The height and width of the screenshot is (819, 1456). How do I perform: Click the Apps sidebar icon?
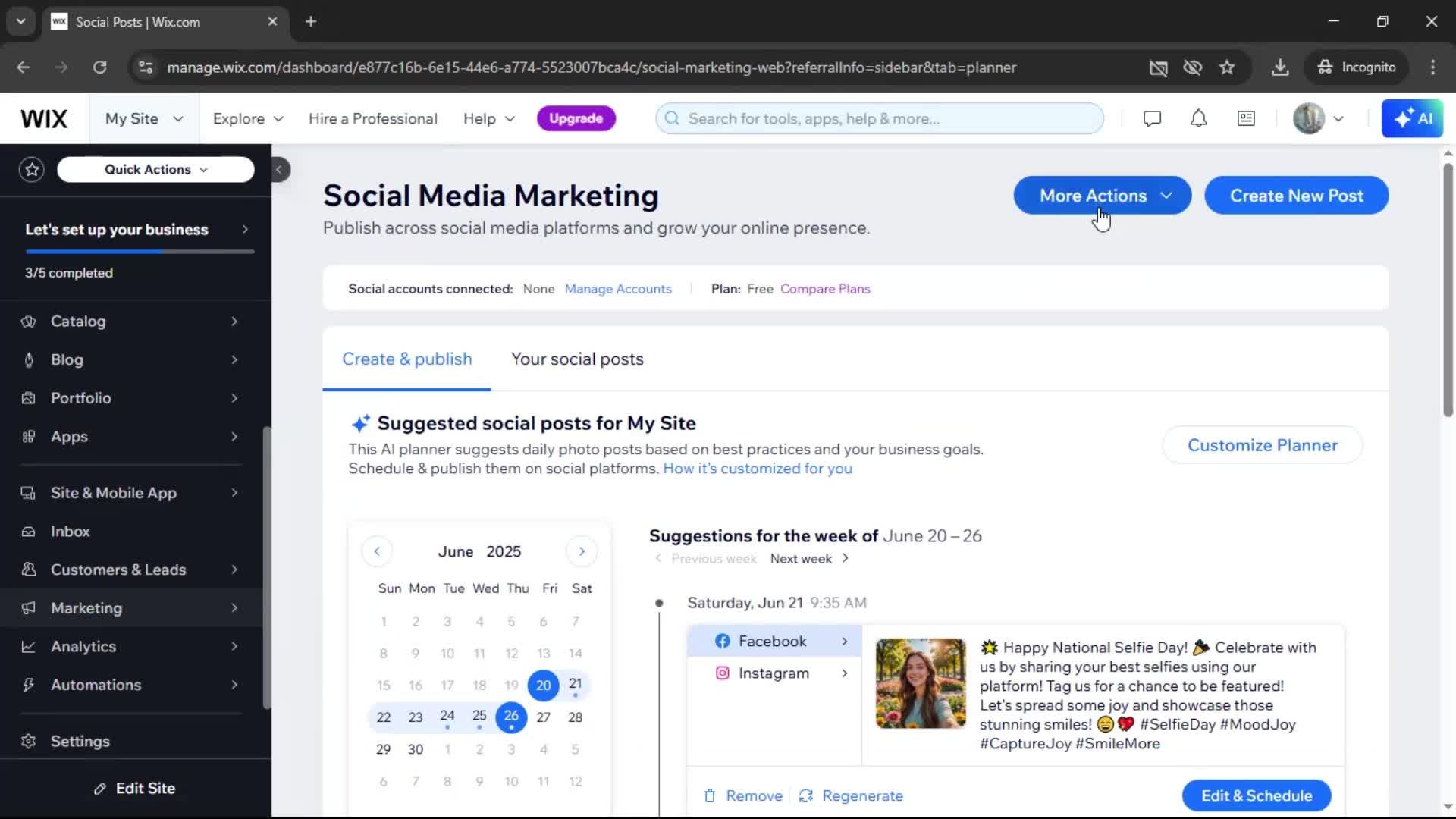(29, 437)
